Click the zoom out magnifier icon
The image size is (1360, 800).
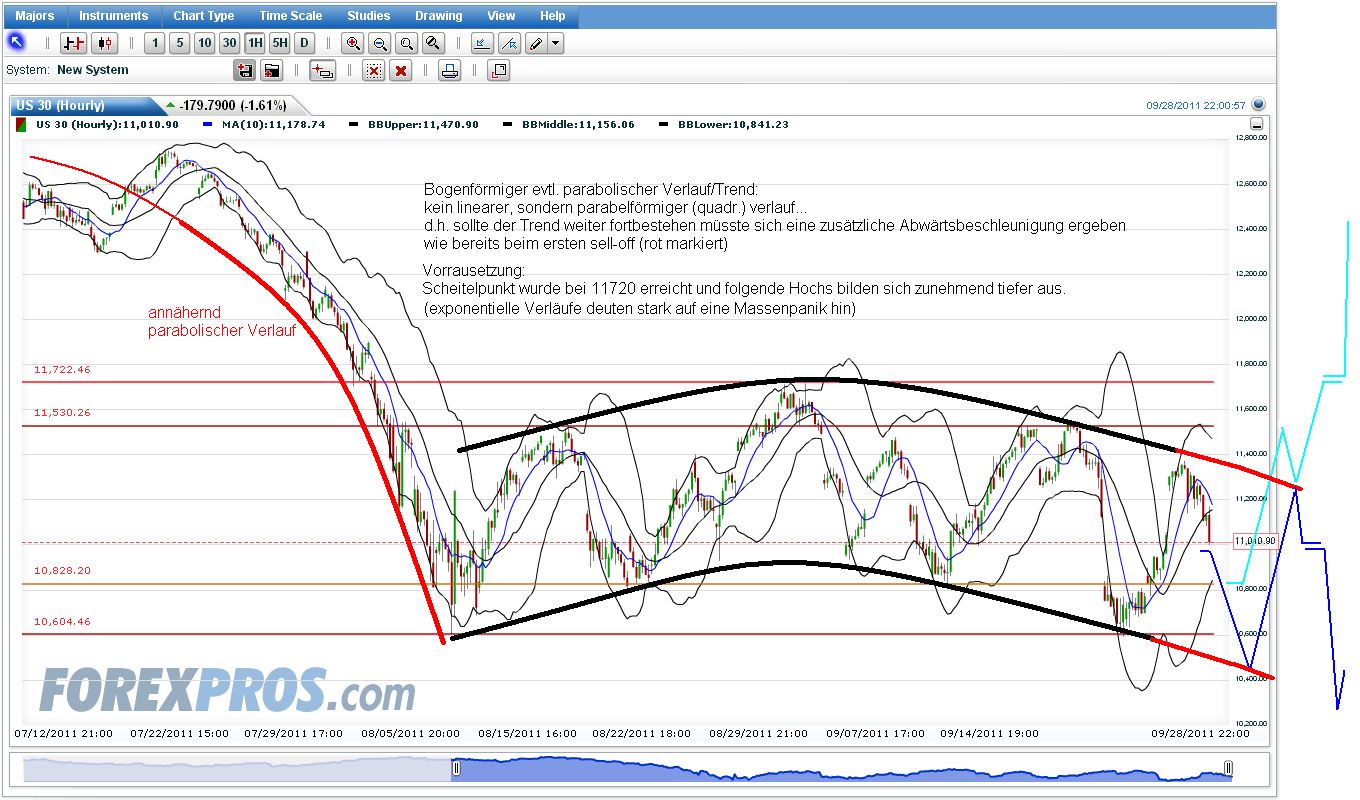pos(381,43)
